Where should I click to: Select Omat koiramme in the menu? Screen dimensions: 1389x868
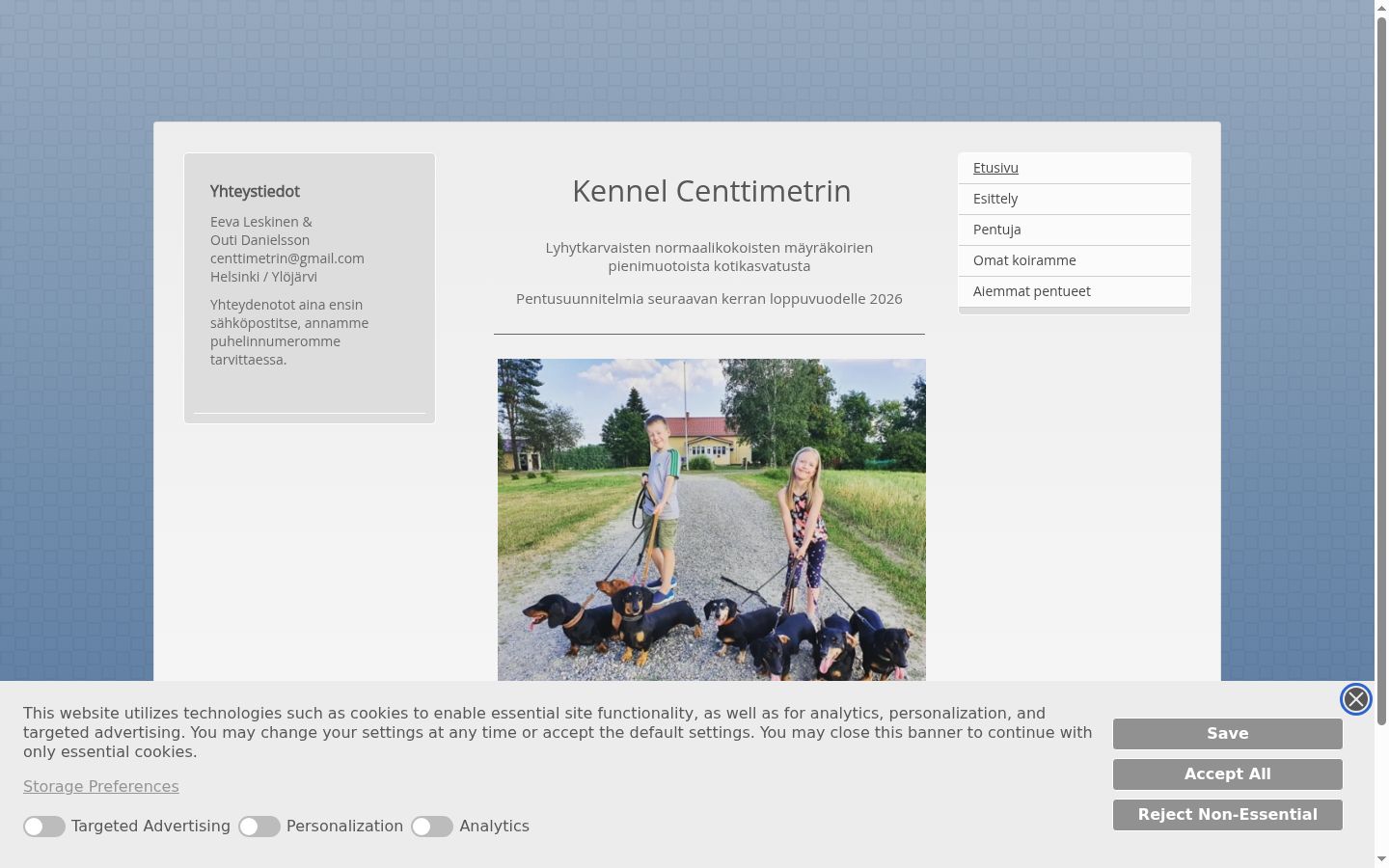1075,260
